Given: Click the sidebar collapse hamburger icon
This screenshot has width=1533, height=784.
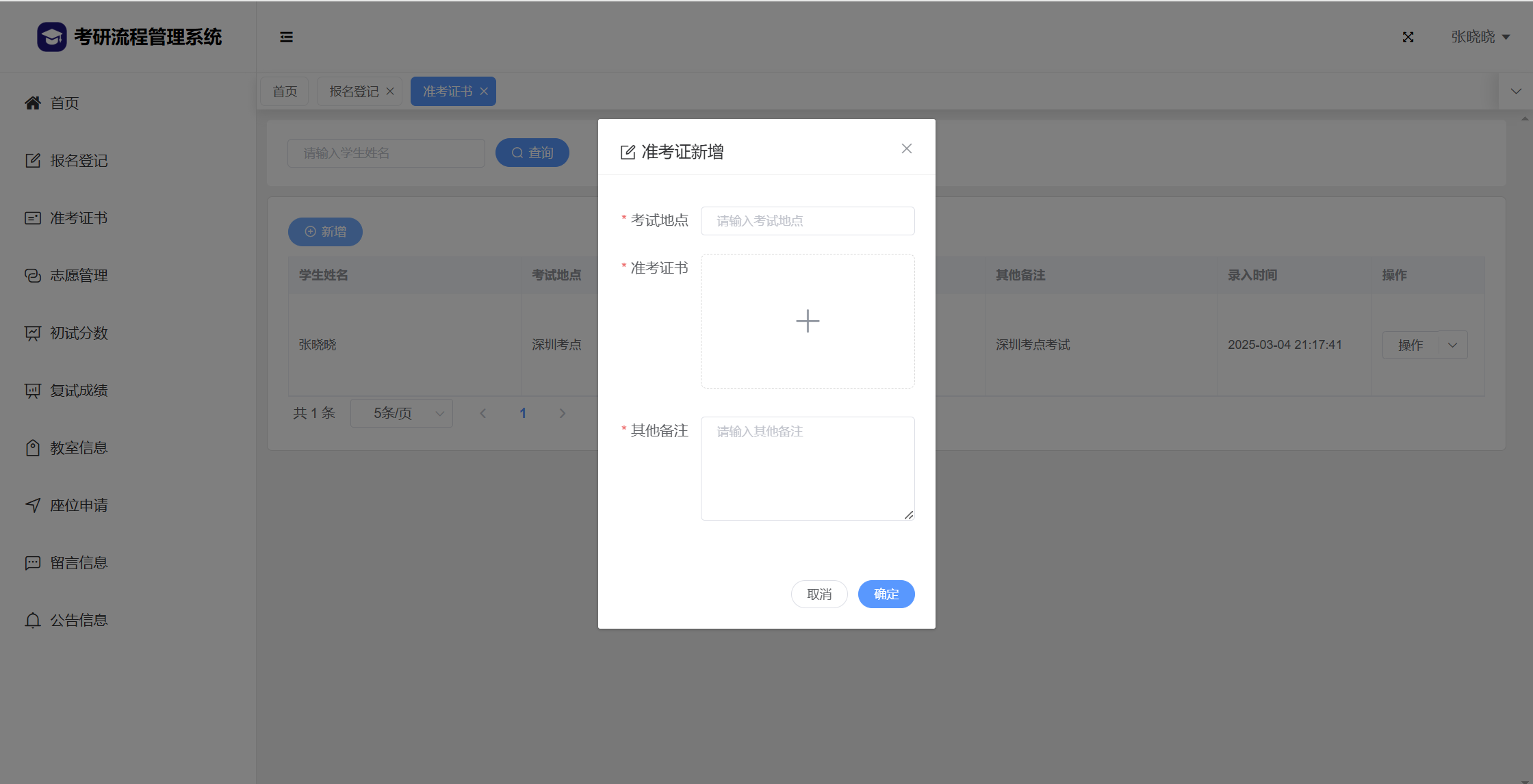Looking at the screenshot, I should (x=286, y=37).
